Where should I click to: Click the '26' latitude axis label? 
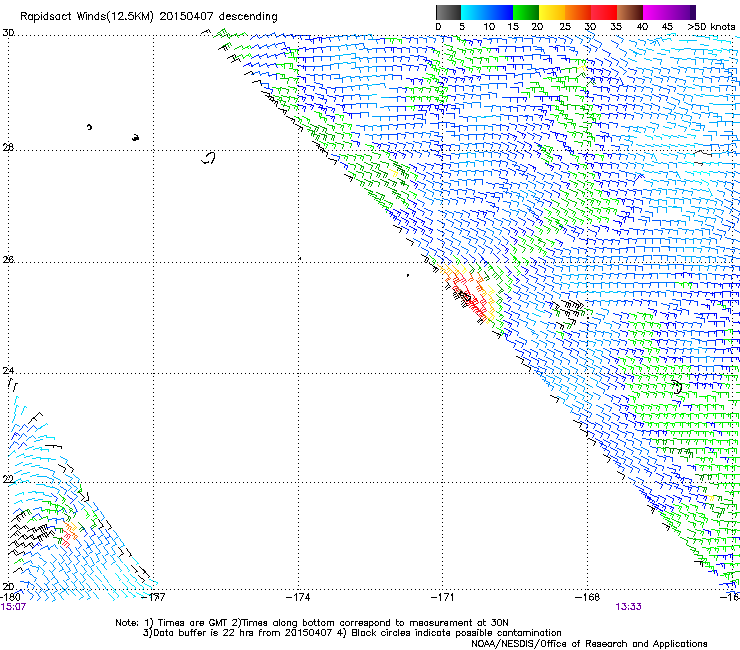(x=8, y=260)
